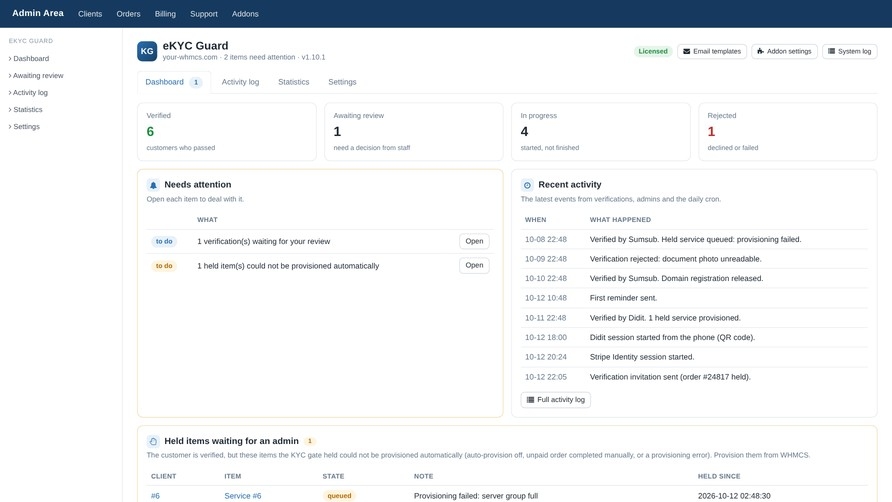Viewport: 892px width, 502px height.
Task: Open the Service #6 link
Action: [243, 496]
